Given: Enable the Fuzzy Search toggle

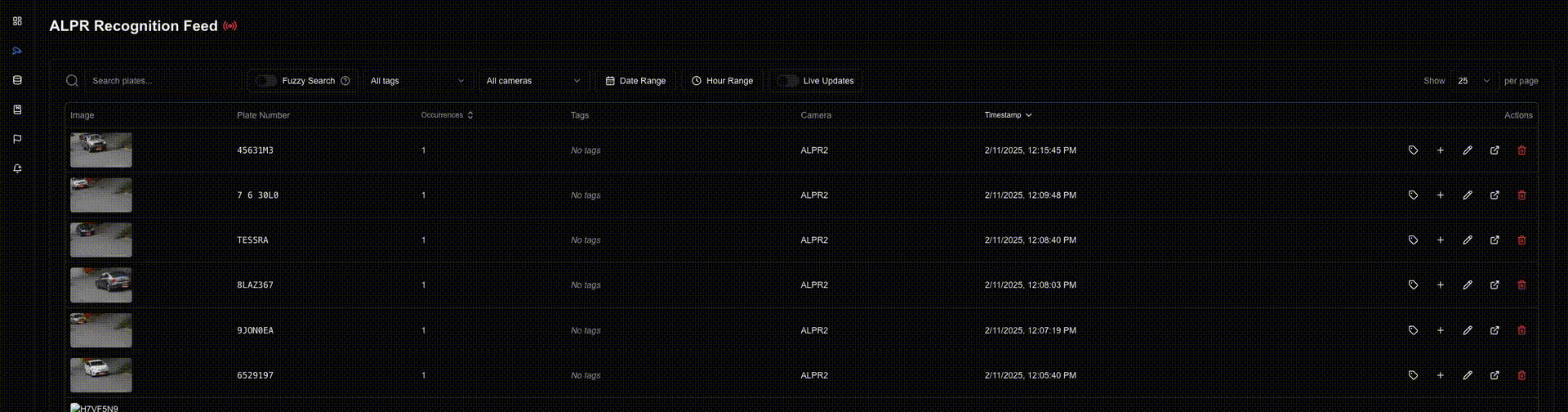Looking at the screenshot, I should [266, 81].
